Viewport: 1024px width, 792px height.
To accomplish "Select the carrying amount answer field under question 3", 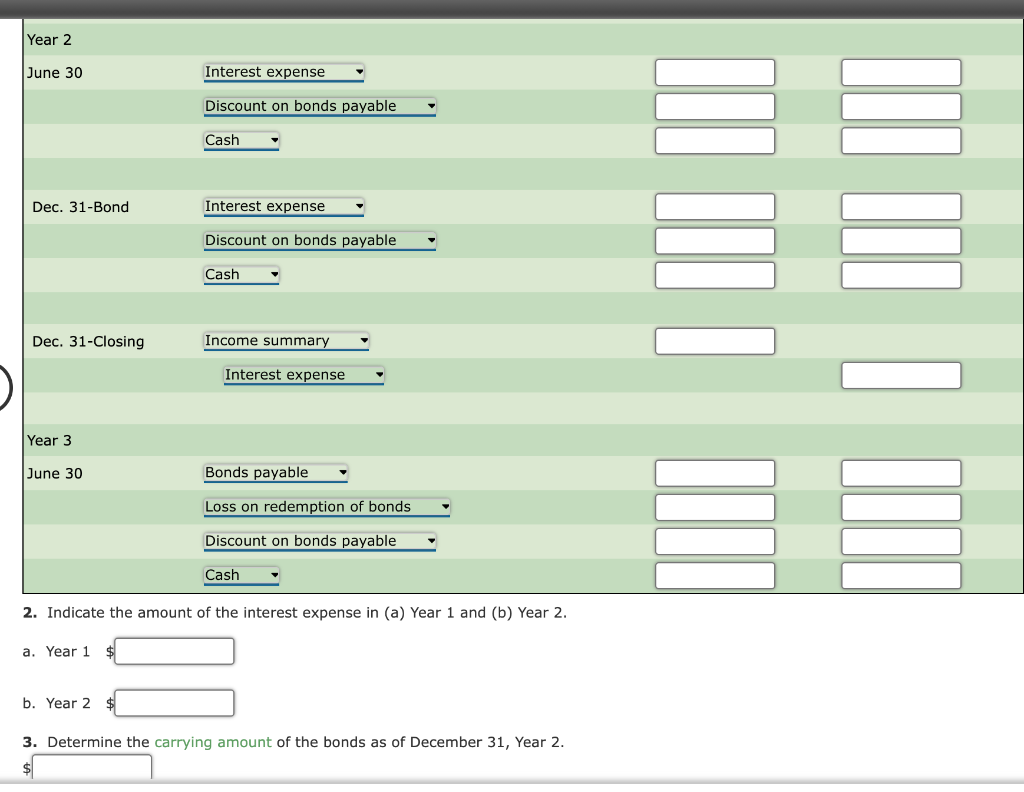I will 92,767.
